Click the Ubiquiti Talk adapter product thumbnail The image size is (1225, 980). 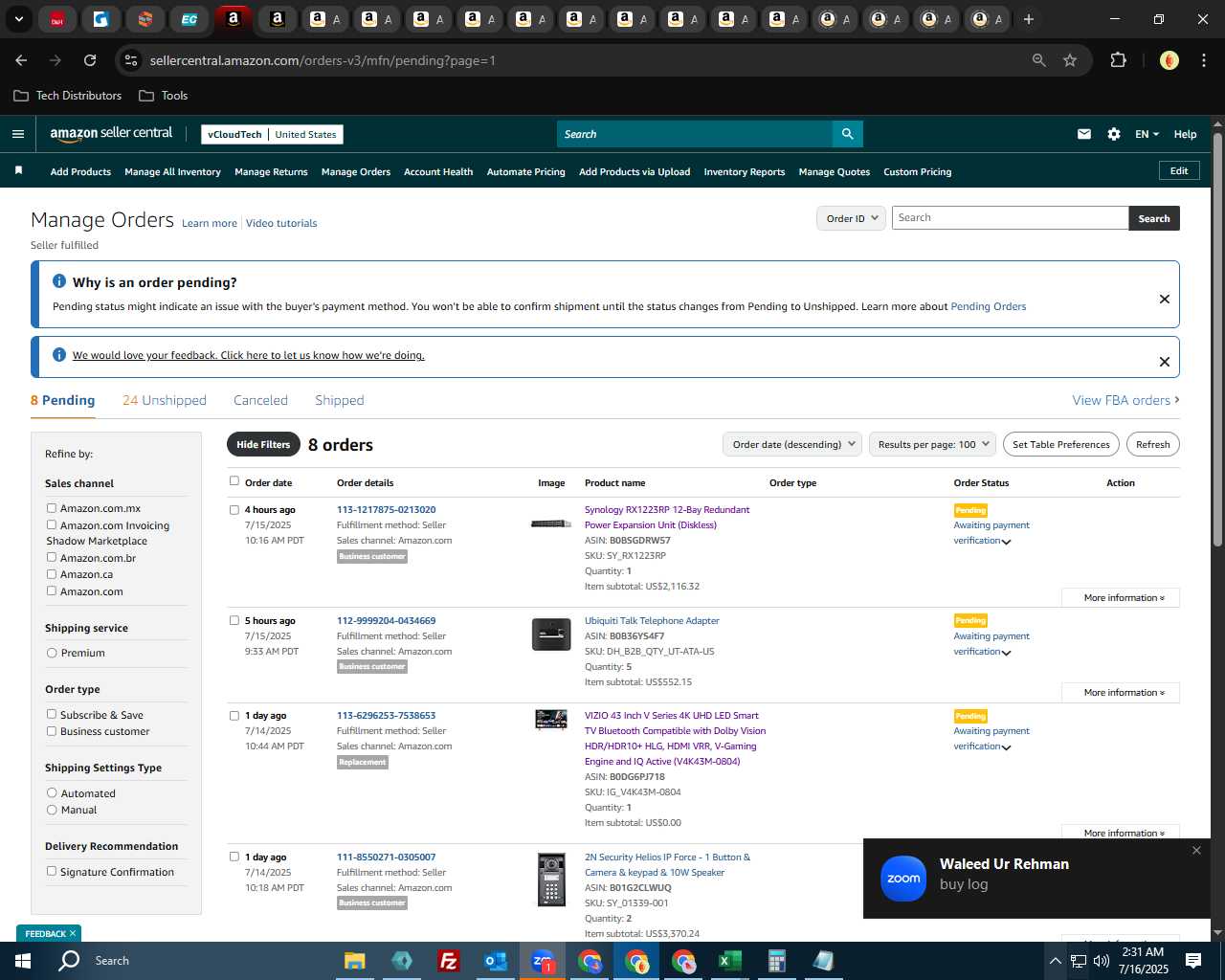coord(551,635)
